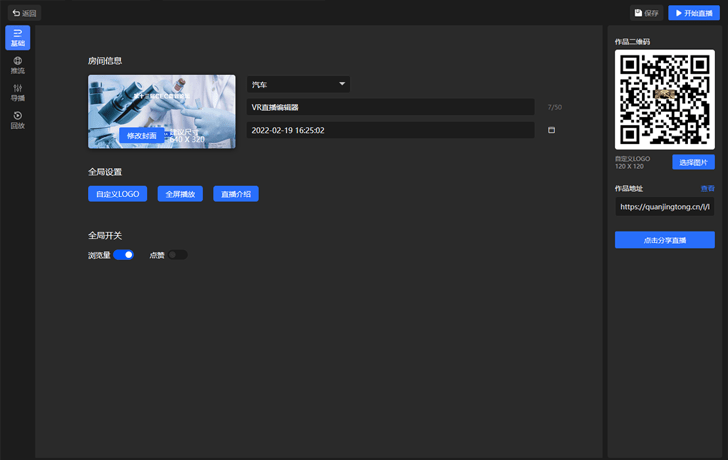Click the calendar icon beside the date field

pos(551,130)
